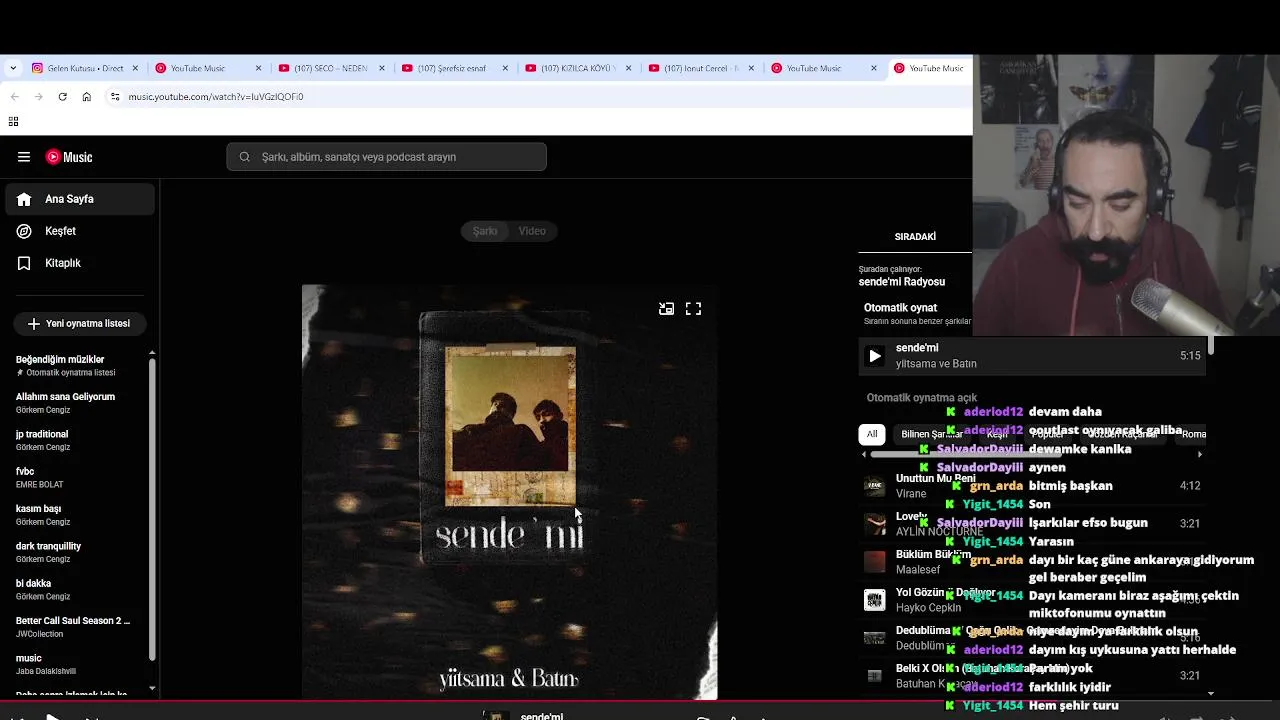This screenshot has width=1280, height=720.
Task: Reload the current page
Action: 62,97
